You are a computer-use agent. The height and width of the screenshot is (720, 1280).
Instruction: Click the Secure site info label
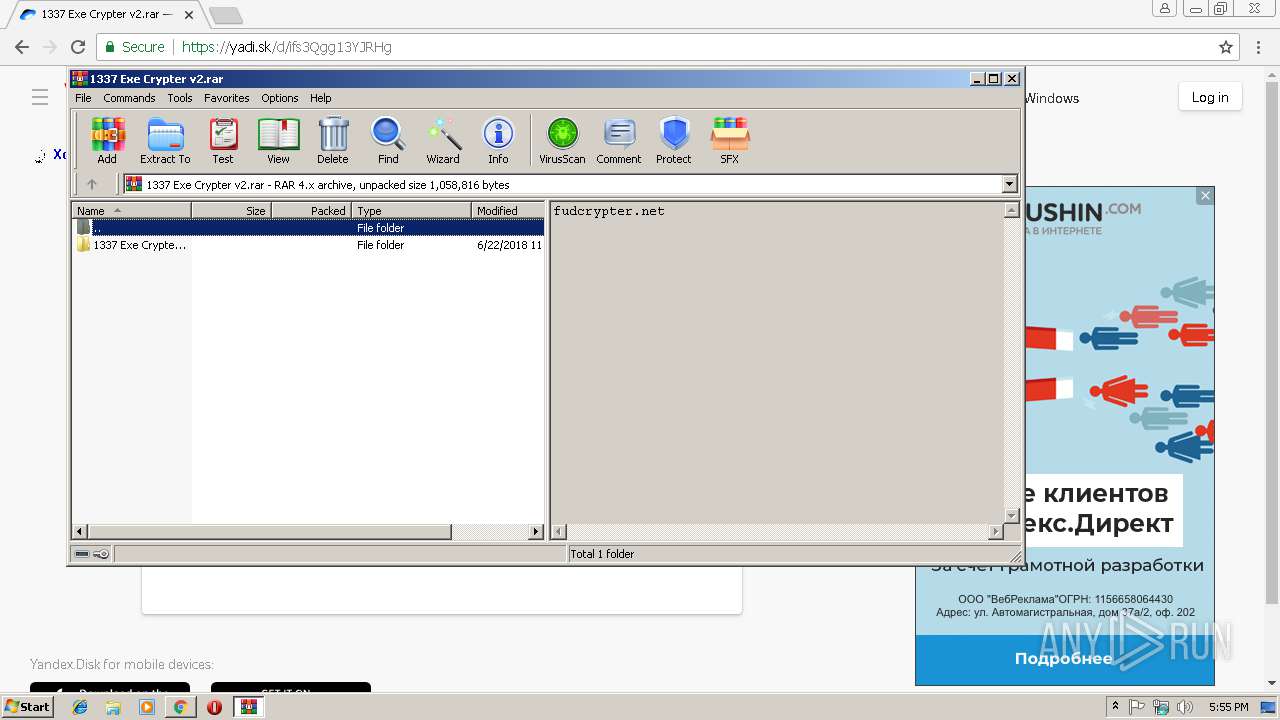coord(134,47)
